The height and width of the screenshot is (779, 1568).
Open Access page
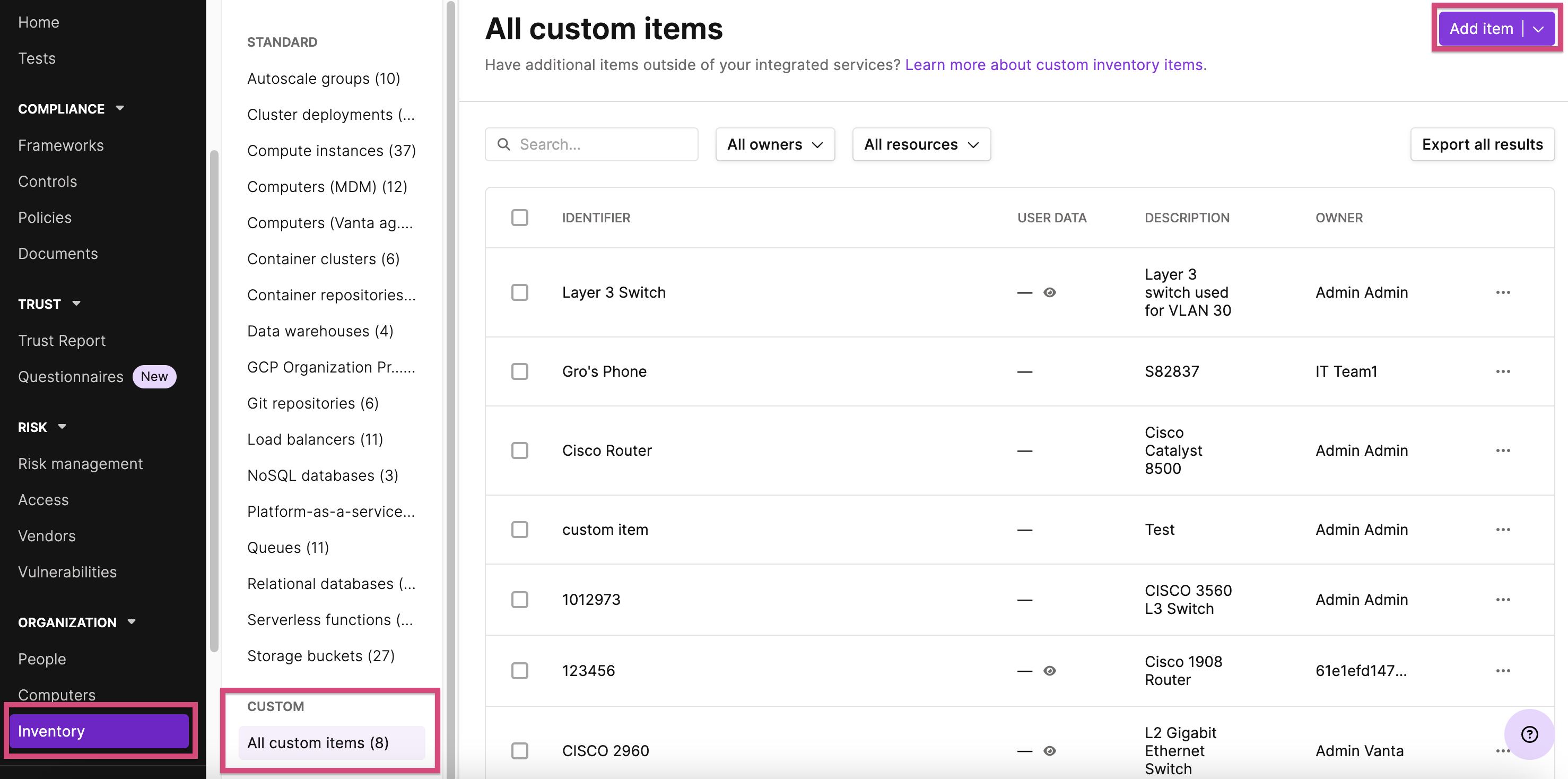(43, 499)
